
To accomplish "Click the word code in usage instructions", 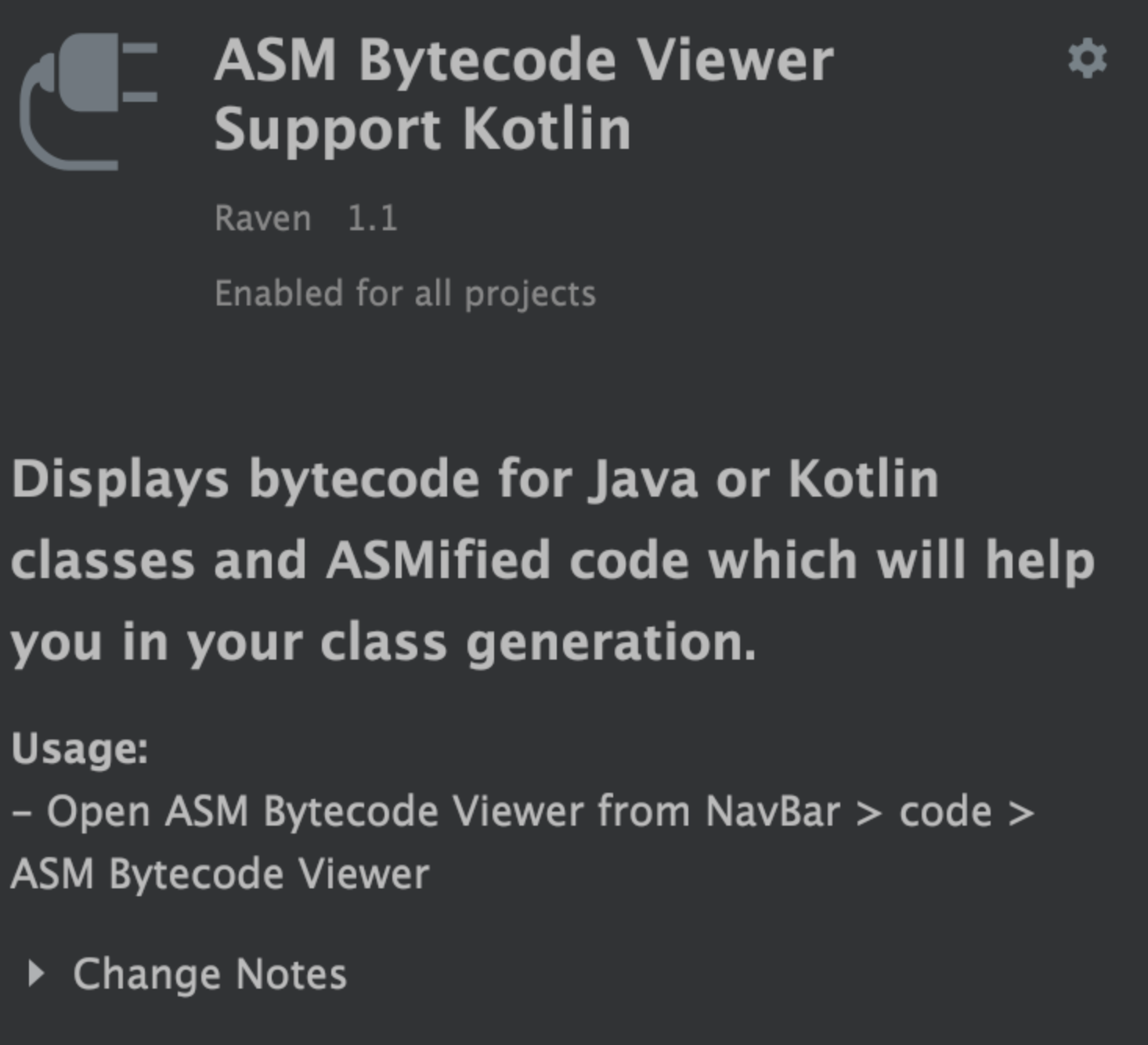I will click(x=945, y=812).
